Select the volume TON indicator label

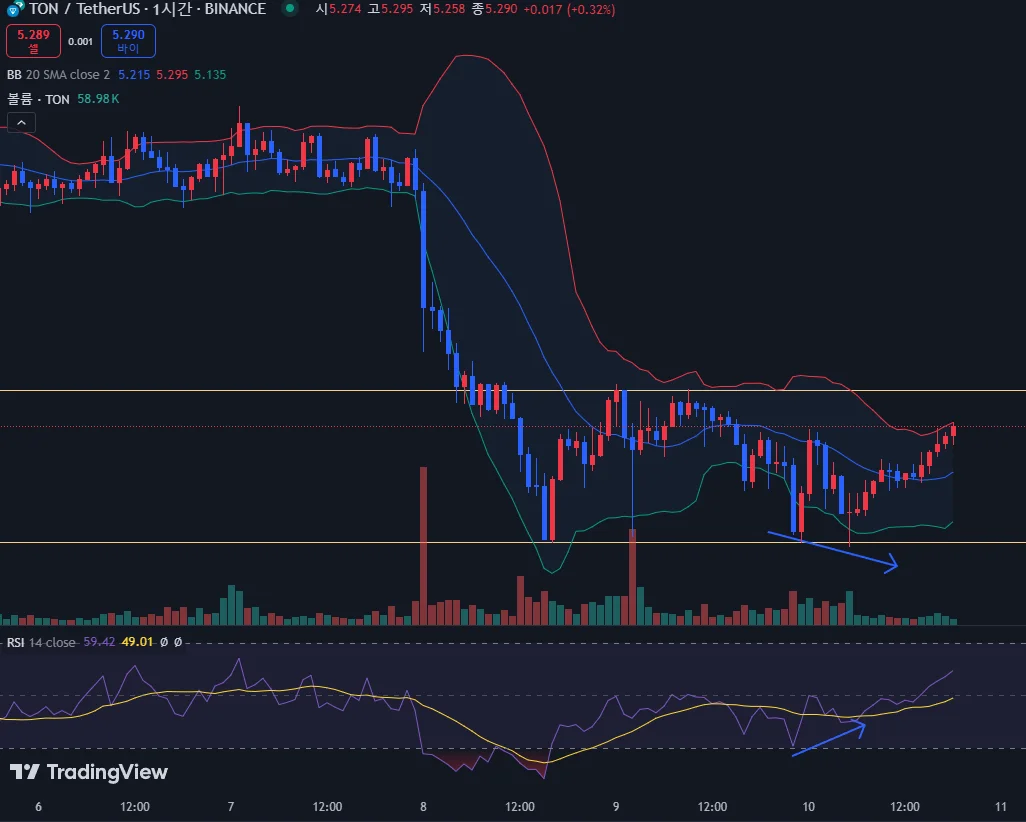coord(38,99)
